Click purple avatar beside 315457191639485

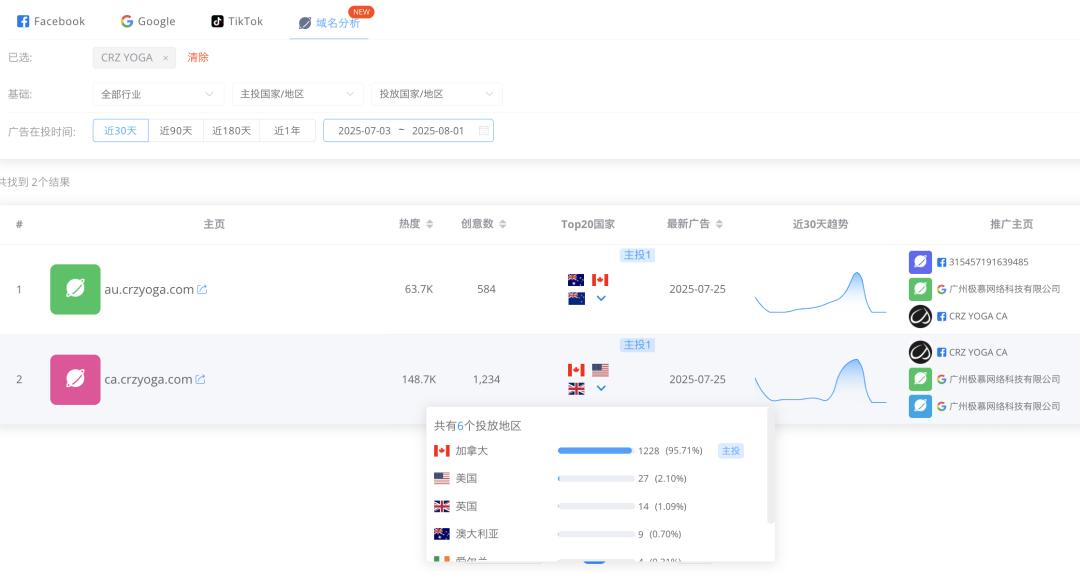pyautogui.click(x=920, y=262)
